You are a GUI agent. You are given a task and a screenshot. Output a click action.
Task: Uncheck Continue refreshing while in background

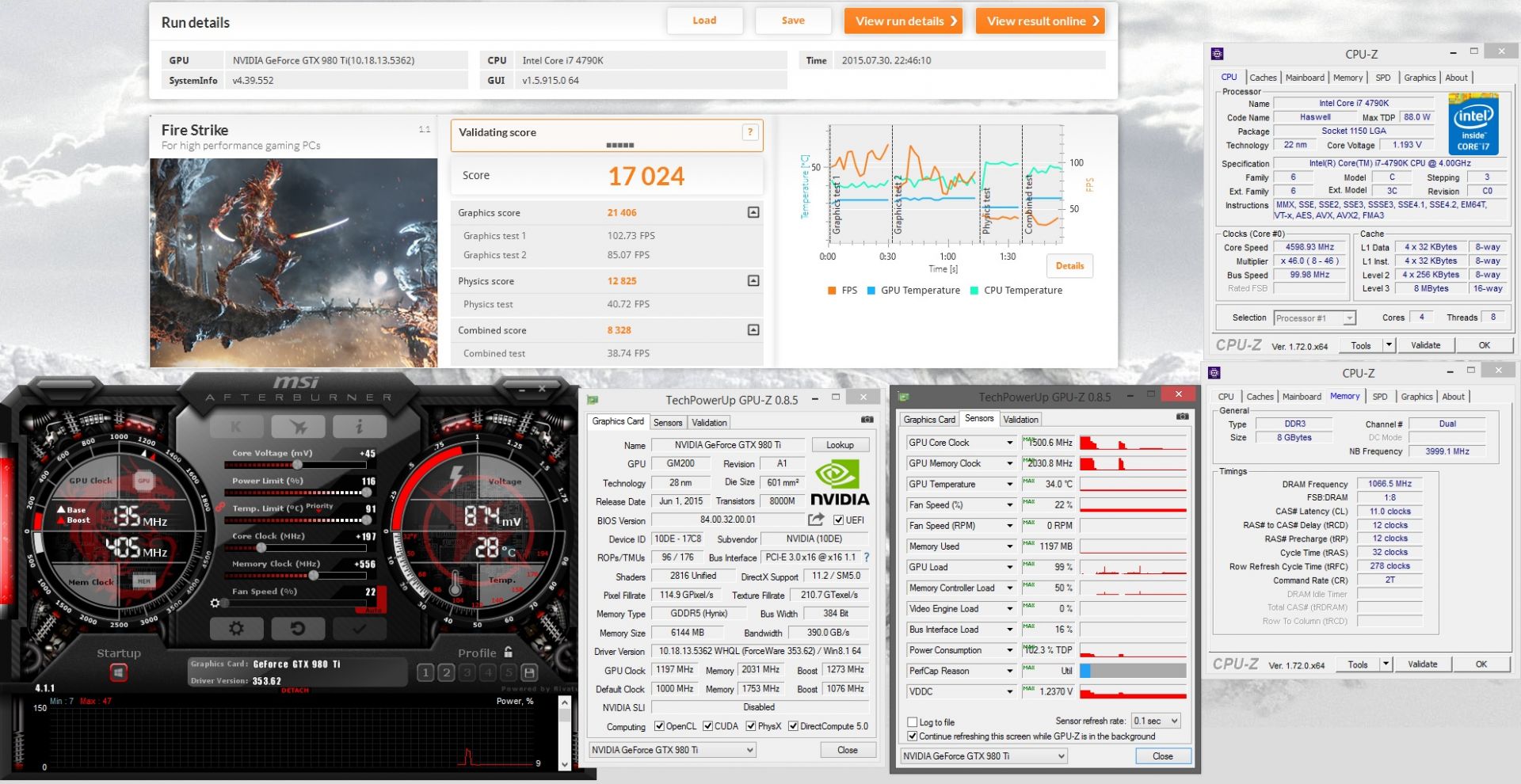pos(913,736)
